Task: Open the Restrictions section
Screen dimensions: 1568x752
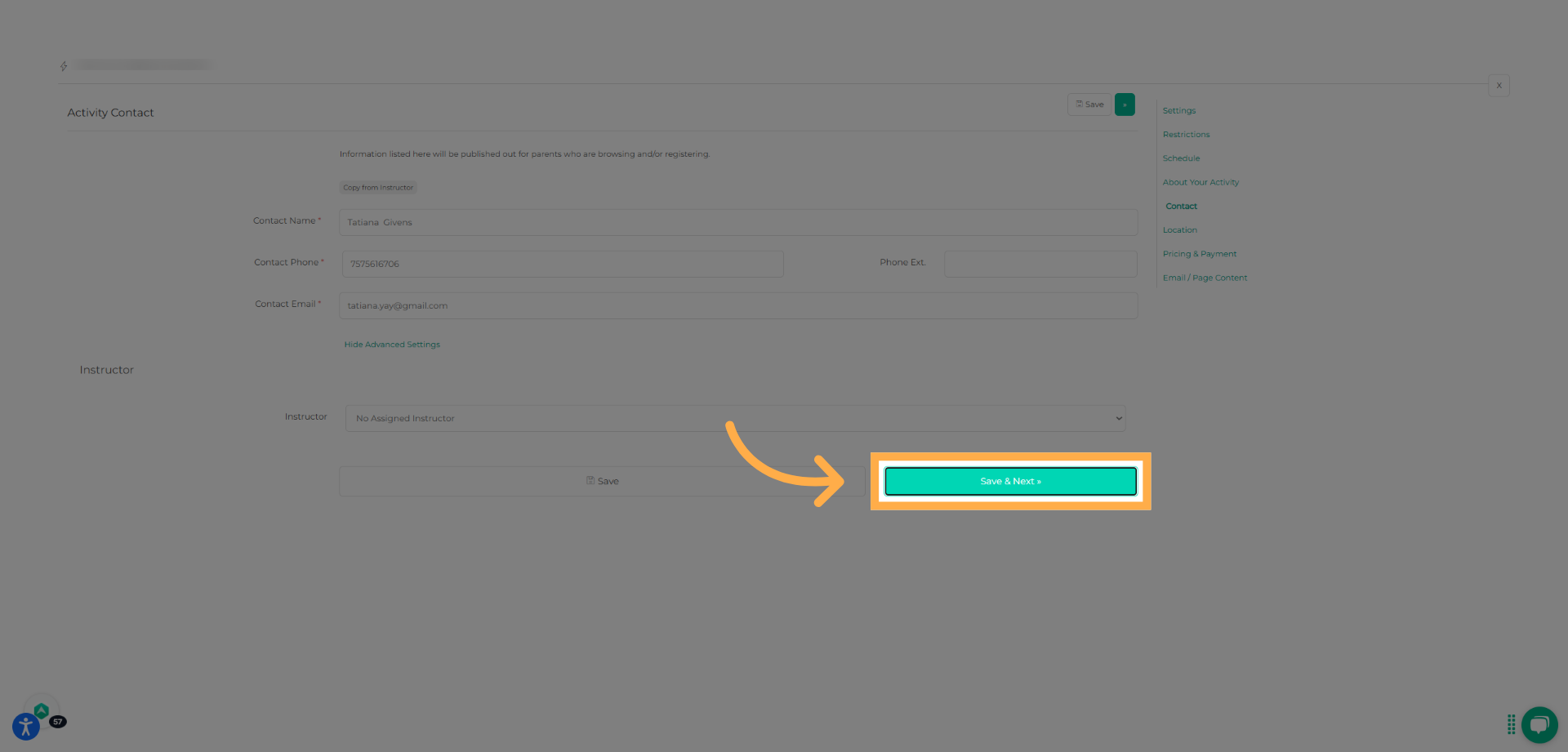Action: click(1186, 135)
